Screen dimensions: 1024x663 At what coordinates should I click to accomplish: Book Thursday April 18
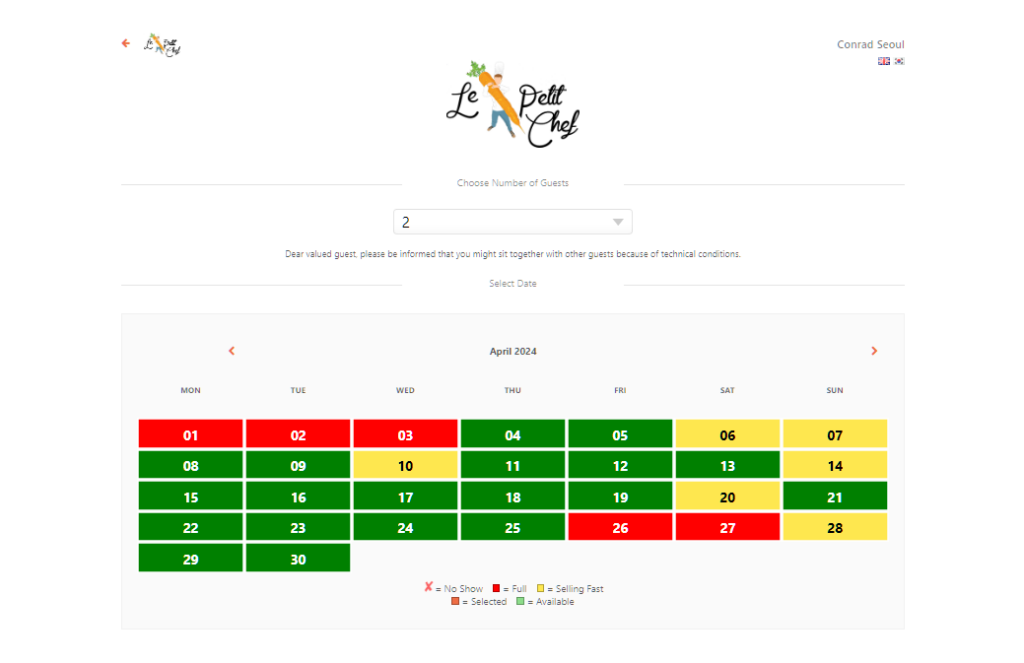click(513, 496)
